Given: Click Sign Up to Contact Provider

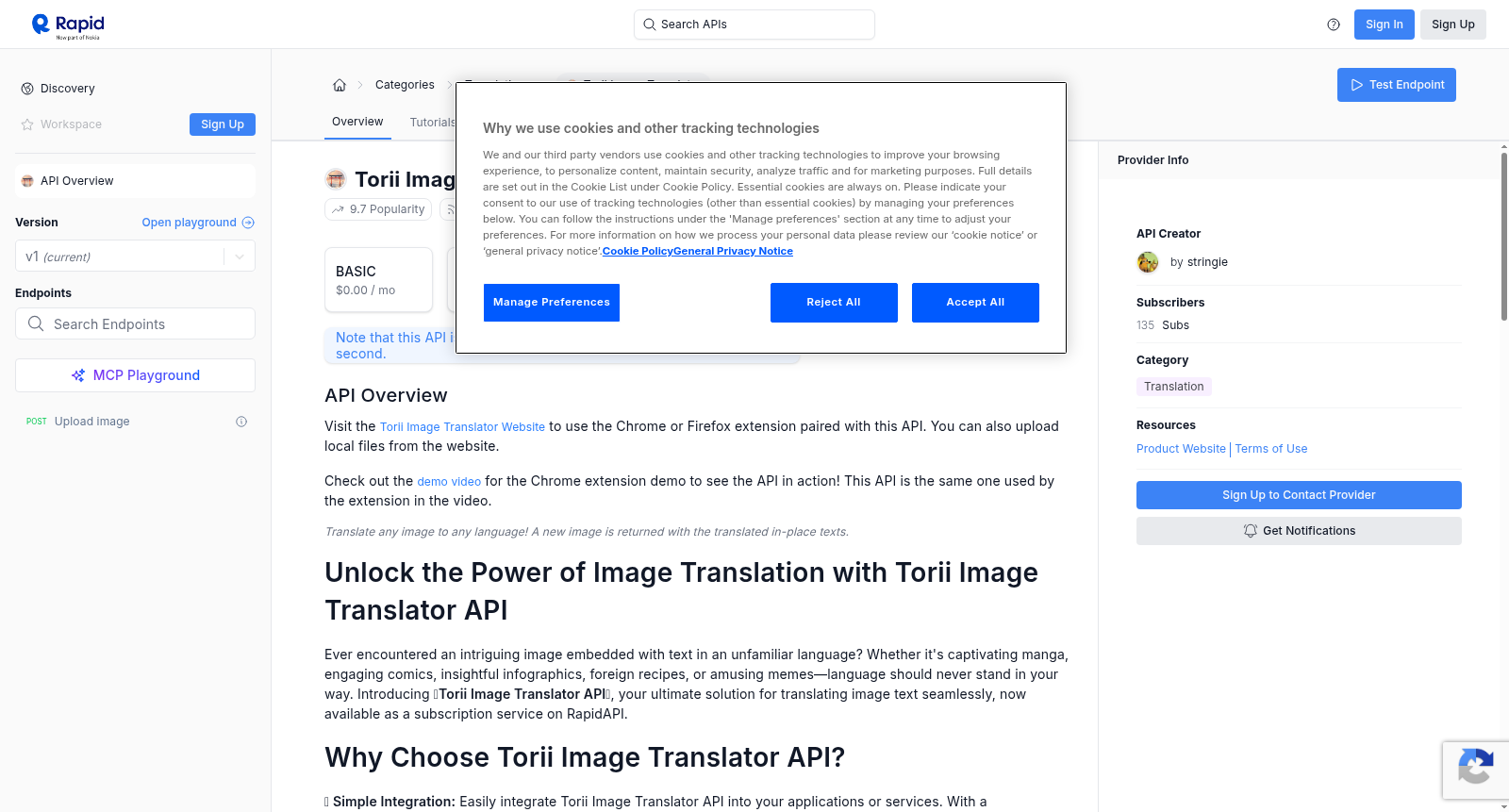Looking at the screenshot, I should point(1299,495).
